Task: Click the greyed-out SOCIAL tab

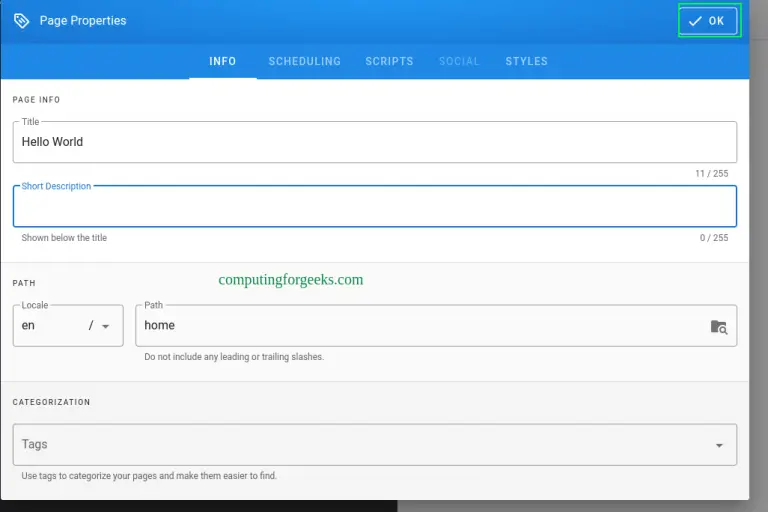Action: point(459,61)
